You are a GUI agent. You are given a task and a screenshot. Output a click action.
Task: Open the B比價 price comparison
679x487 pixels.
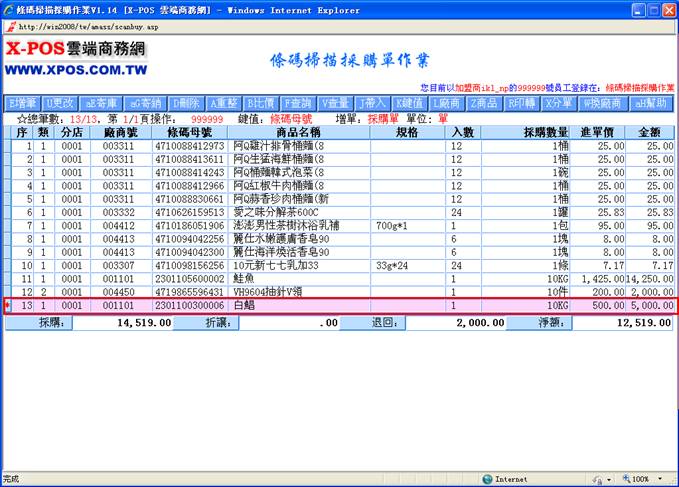coord(260,103)
